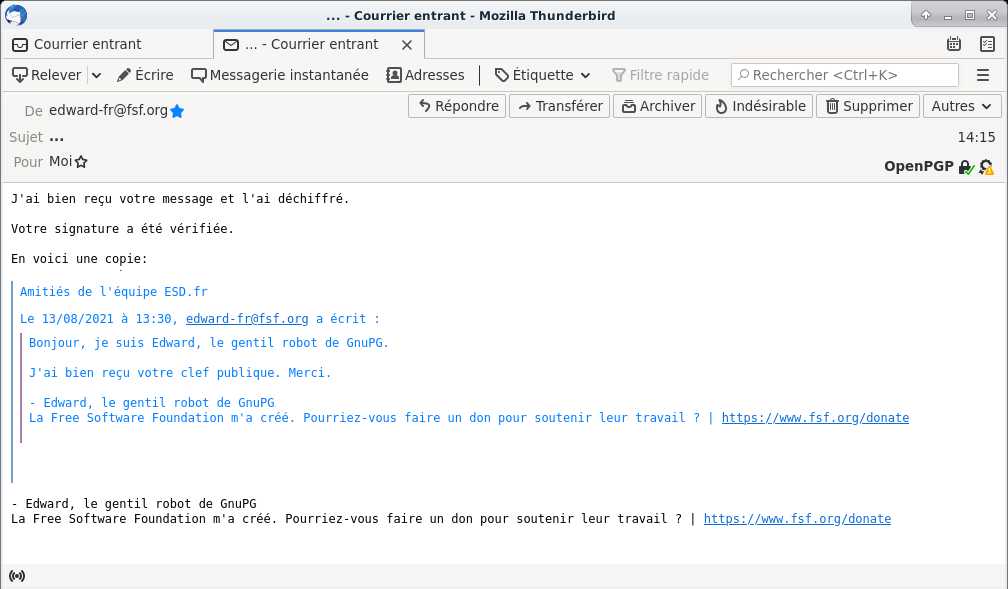Open Messagerie instantanée chat

pyautogui.click(x=280, y=75)
